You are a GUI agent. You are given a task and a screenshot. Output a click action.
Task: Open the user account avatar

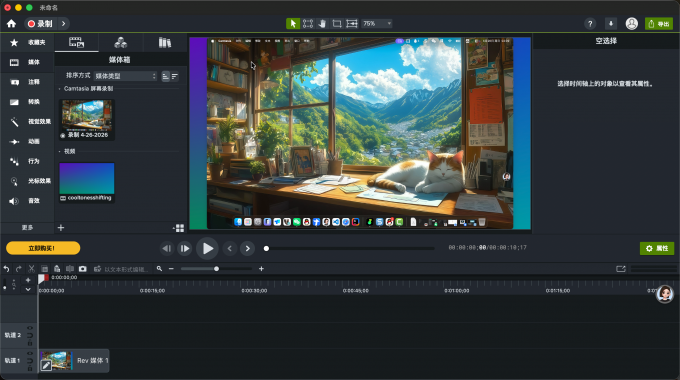(631, 23)
